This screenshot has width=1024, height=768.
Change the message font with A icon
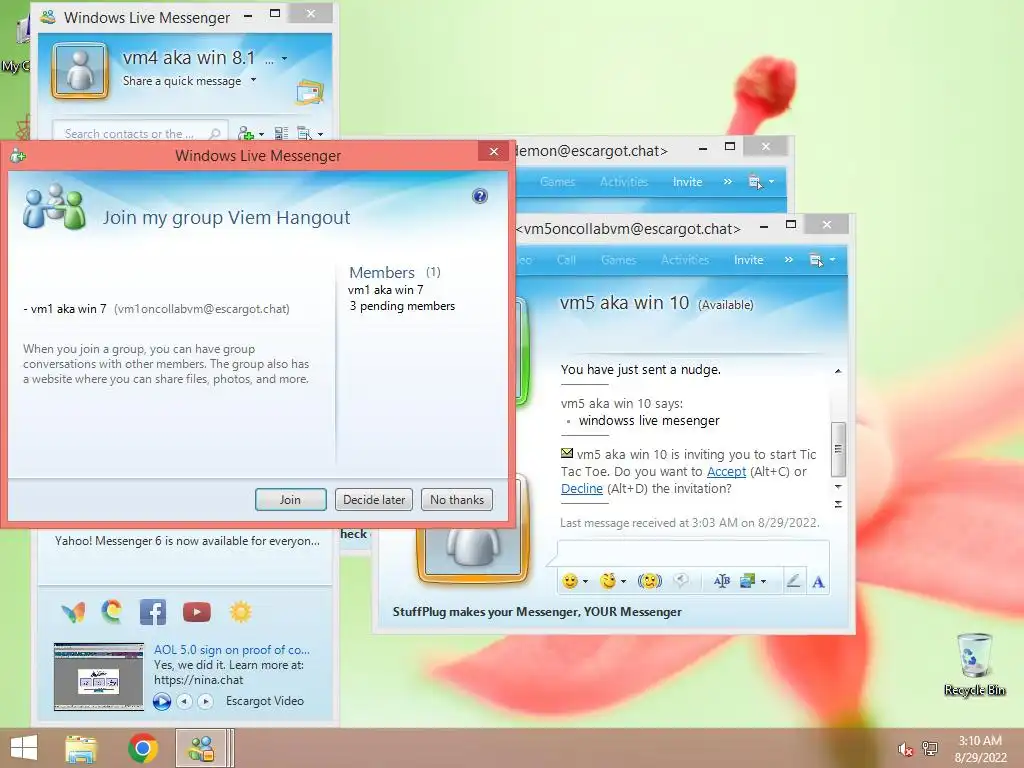818,581
